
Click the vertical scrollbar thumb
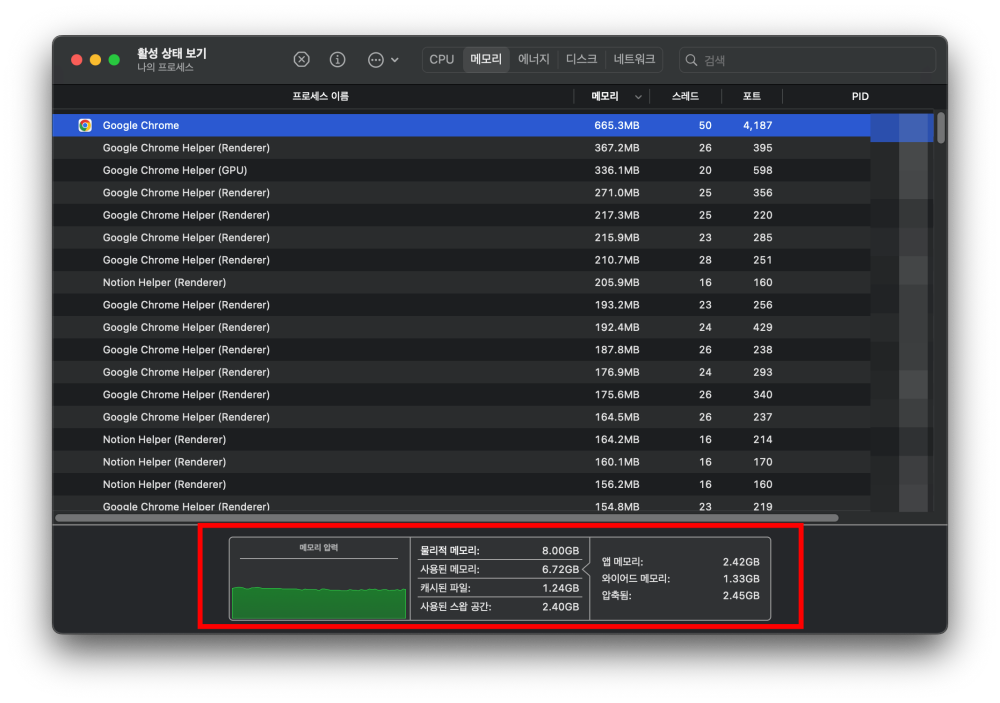coord(941,128)
